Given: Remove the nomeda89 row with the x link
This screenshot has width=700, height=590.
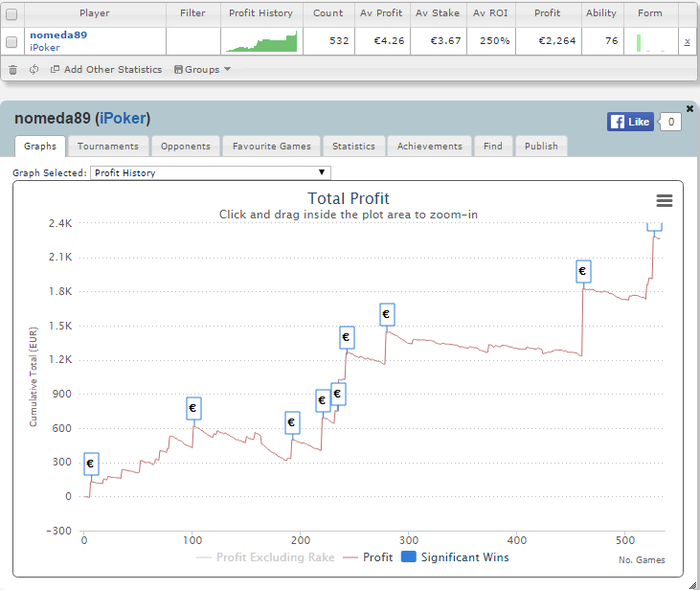Looking at the screenshot, I should coord(687,42).
